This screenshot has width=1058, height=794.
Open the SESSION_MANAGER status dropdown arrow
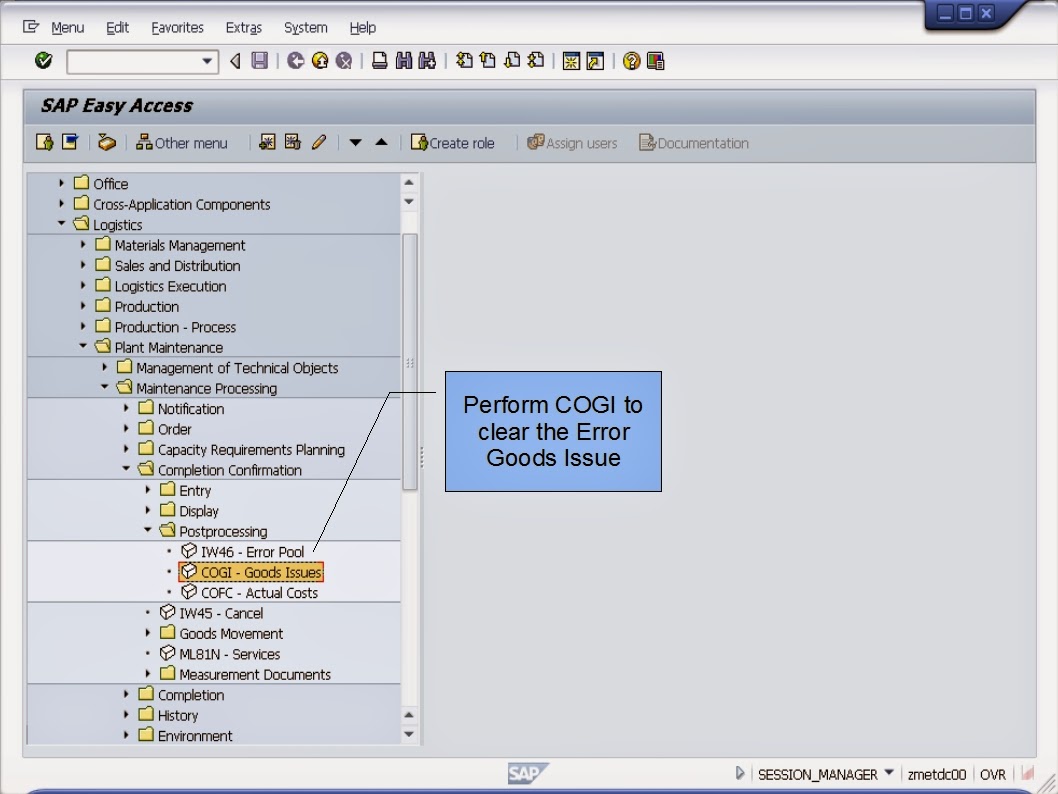(x=889, y=773)
